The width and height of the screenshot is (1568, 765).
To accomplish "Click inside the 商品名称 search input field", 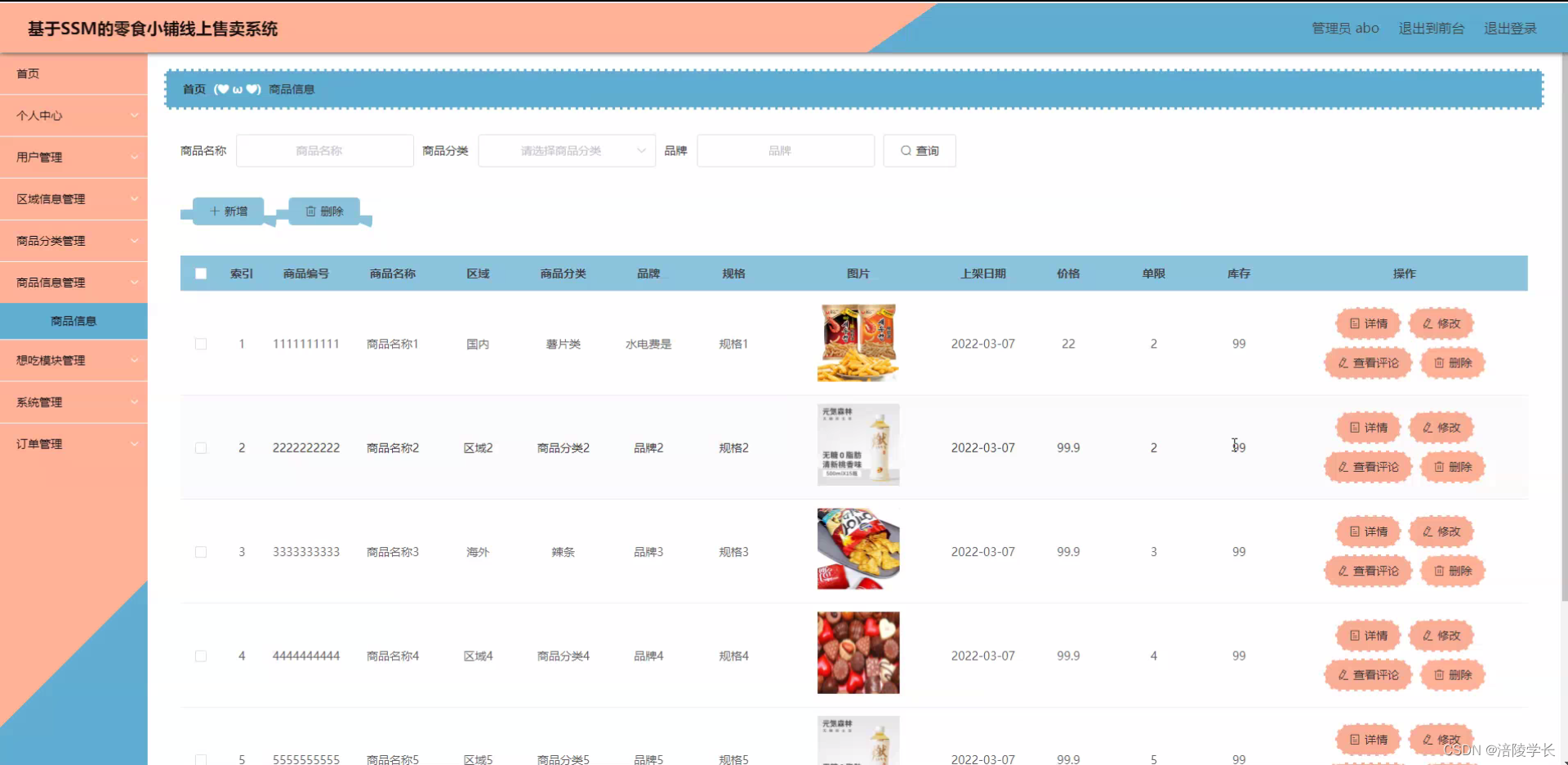I will (324, 150).
